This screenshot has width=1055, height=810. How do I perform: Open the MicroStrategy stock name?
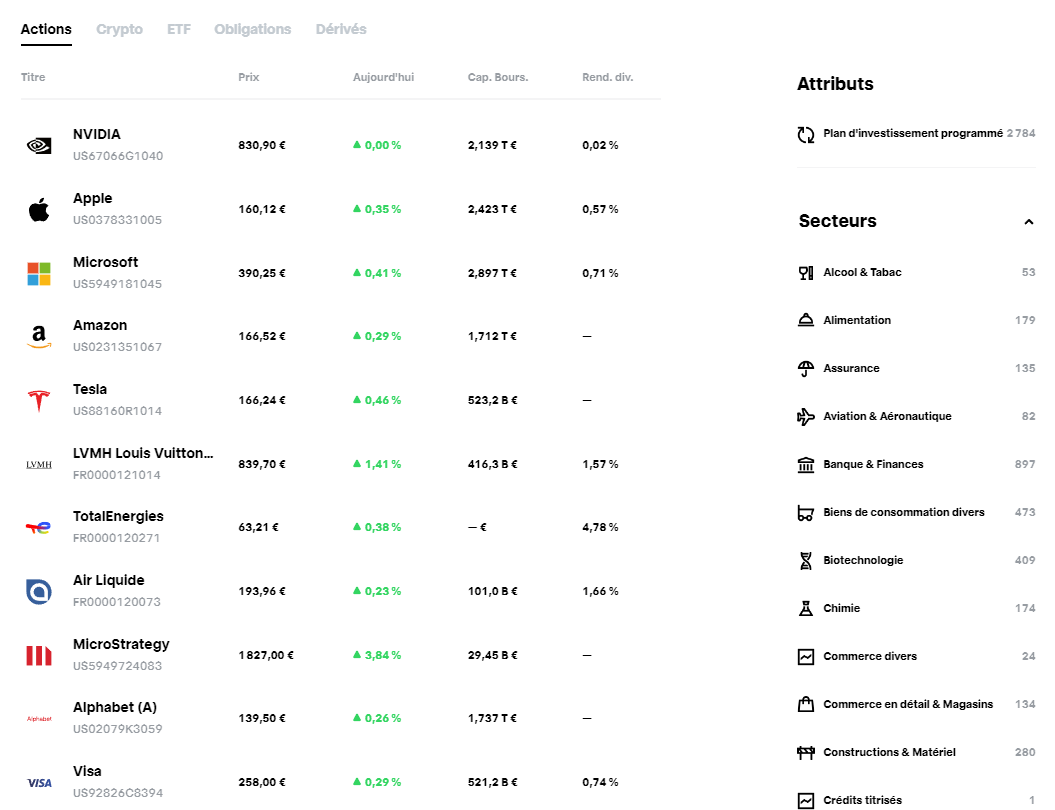[121, 645]
